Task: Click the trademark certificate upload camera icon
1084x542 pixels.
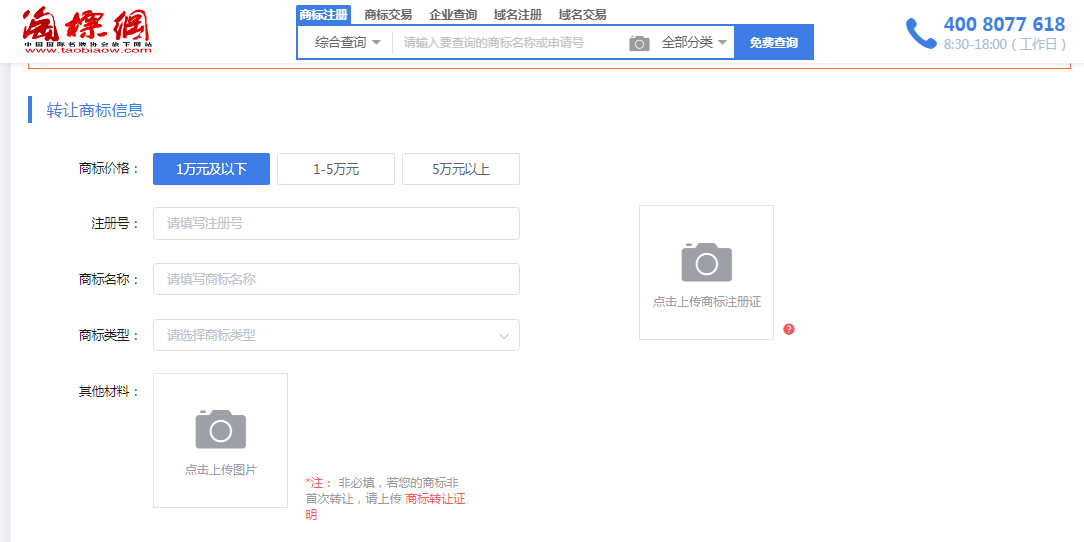Action: pos(706,262)
